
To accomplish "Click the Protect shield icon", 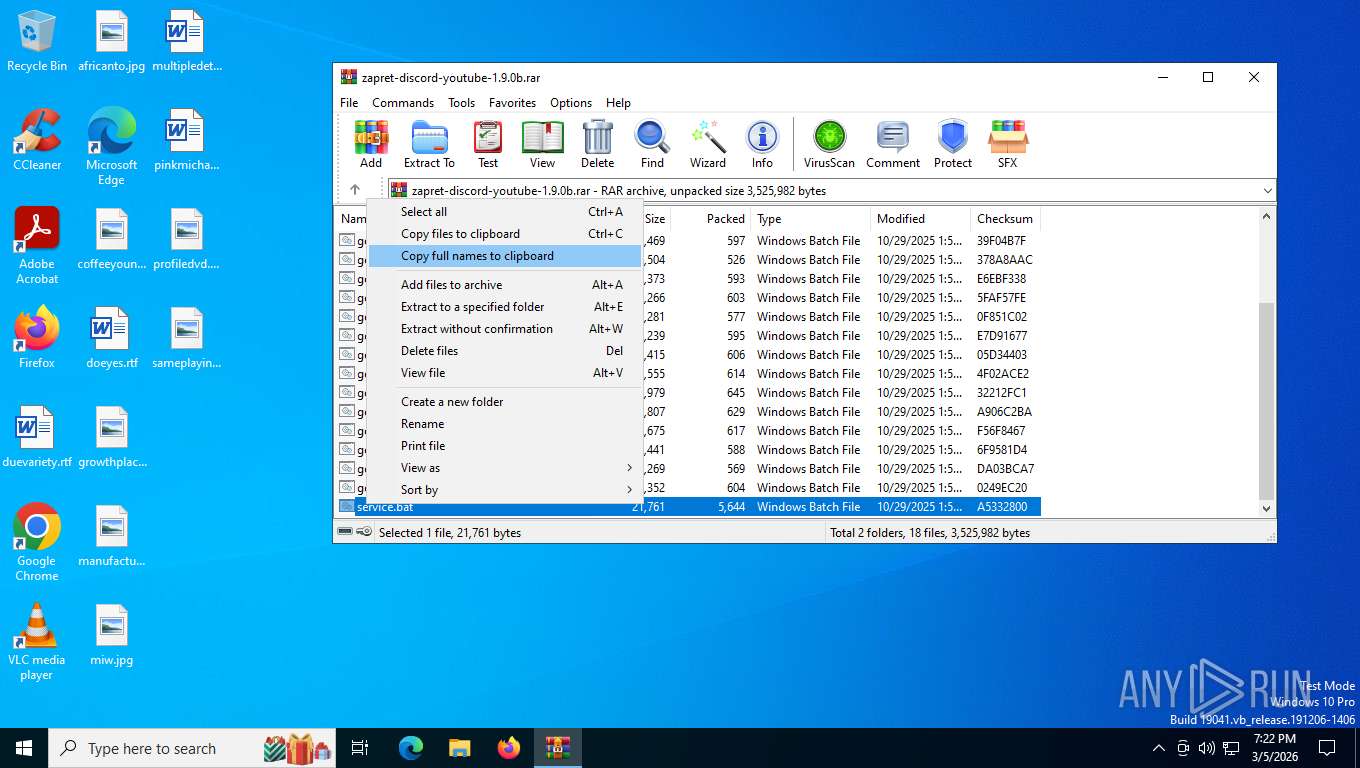I will [x=952, y=144].
